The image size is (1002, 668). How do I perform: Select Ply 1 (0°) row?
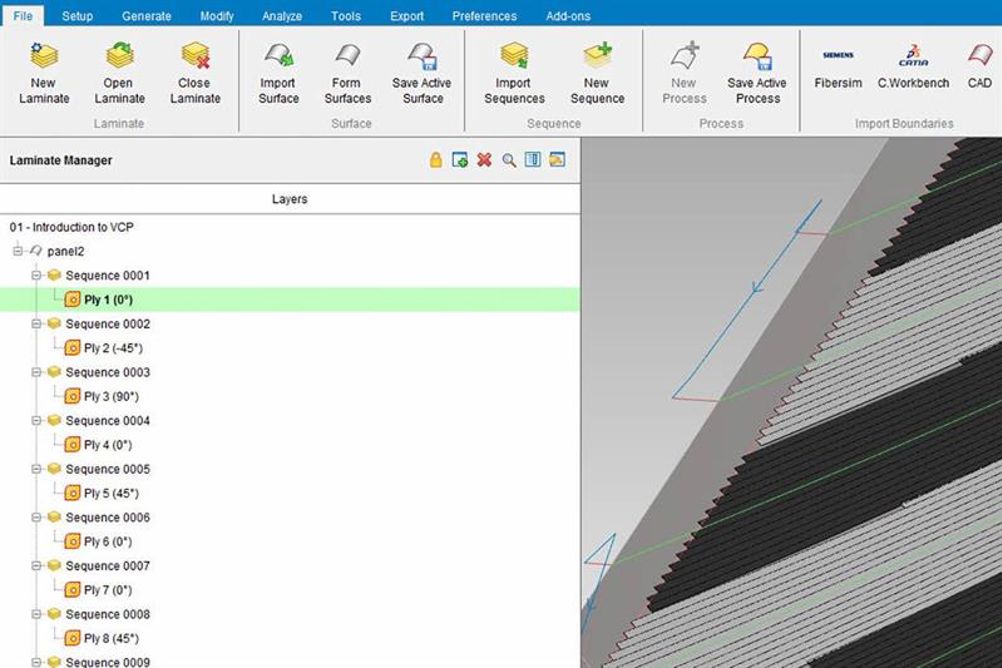coord(289,299)
